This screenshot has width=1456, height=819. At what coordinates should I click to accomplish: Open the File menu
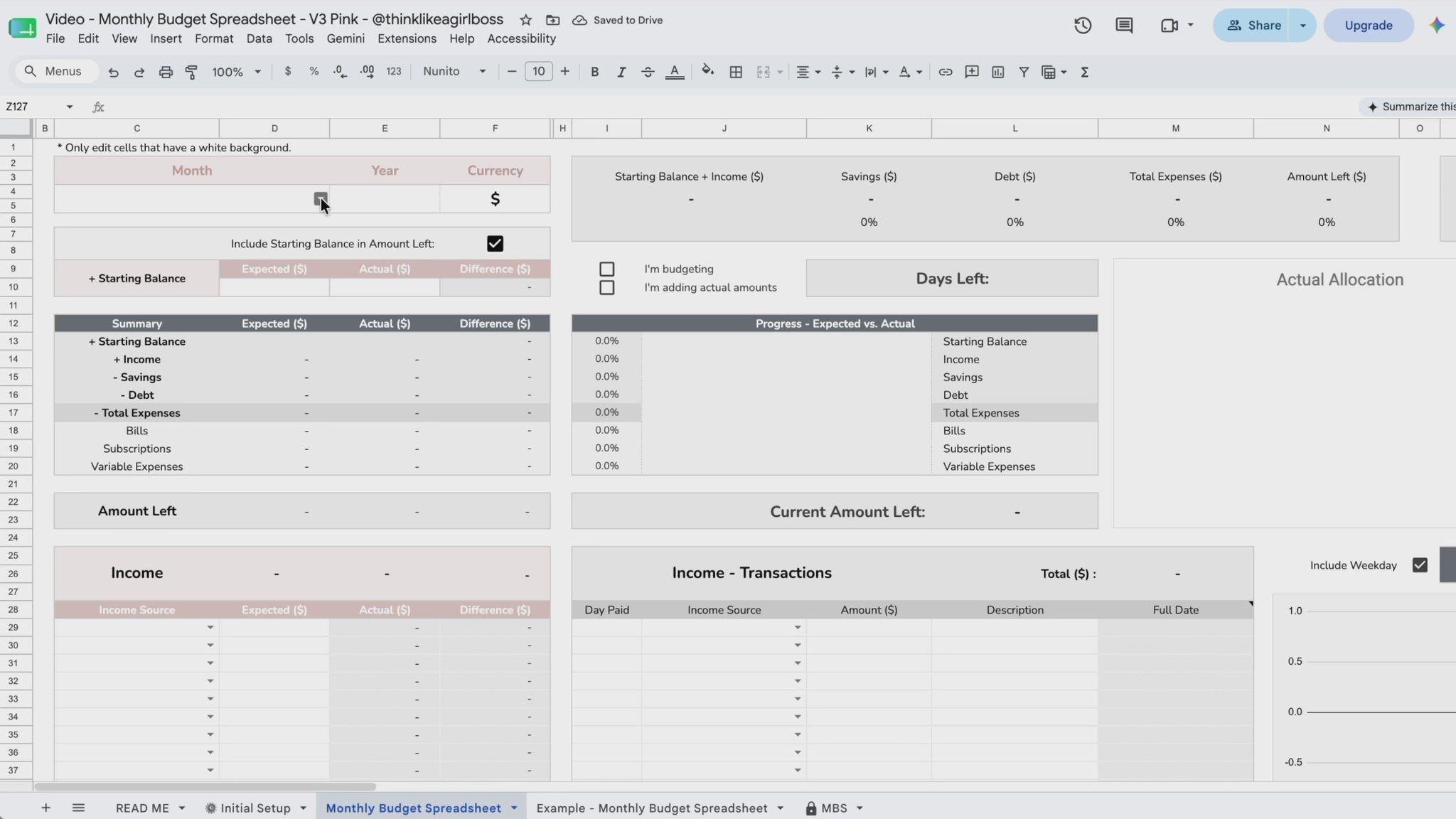click(55, 38)
